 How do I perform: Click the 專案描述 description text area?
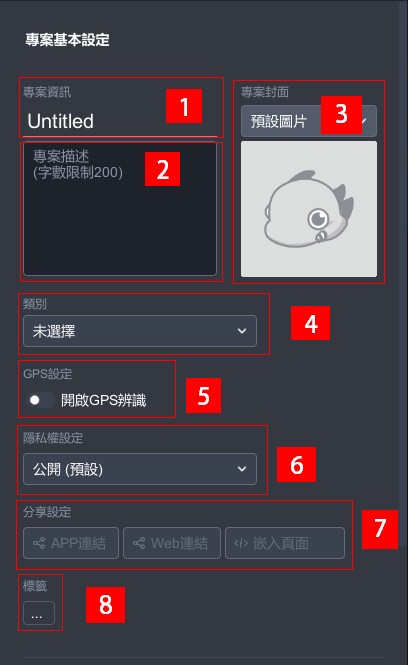coord(120,209)
